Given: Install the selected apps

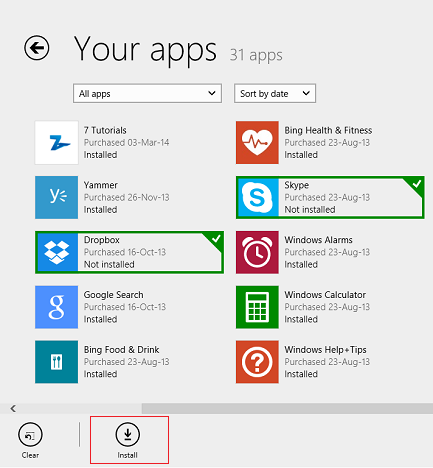Looking at the screenshot, I should [x=128, y=441].
